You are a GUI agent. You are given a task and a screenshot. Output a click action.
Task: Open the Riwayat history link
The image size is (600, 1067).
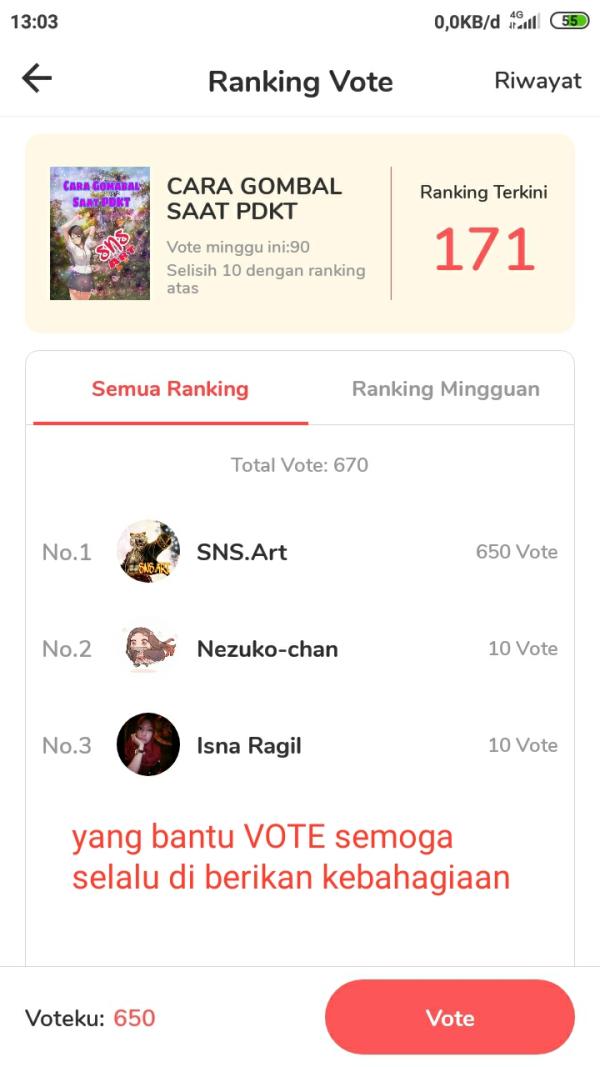click(538, 81)
